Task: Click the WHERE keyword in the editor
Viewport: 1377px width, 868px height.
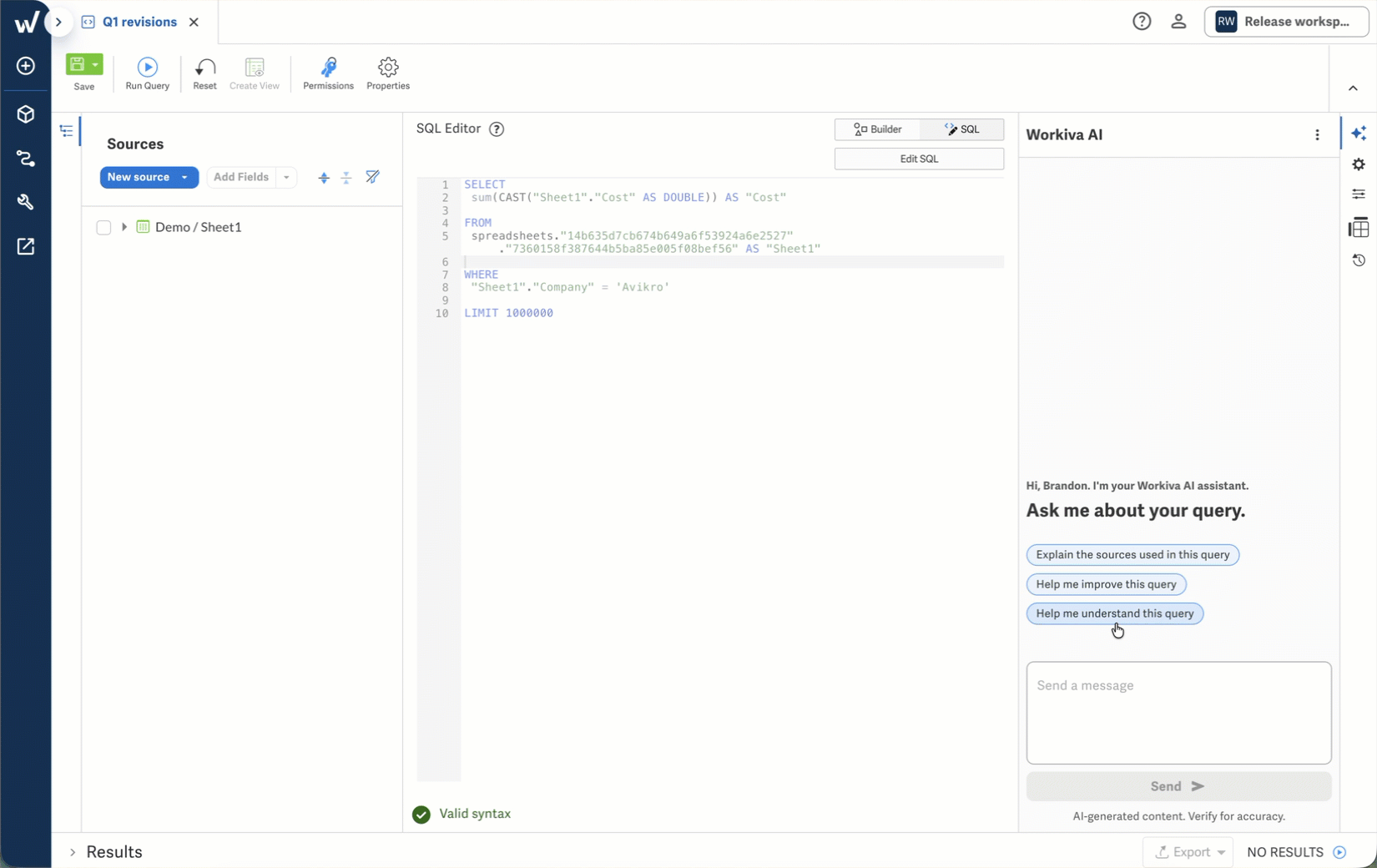Action: (x=482, y=275)
